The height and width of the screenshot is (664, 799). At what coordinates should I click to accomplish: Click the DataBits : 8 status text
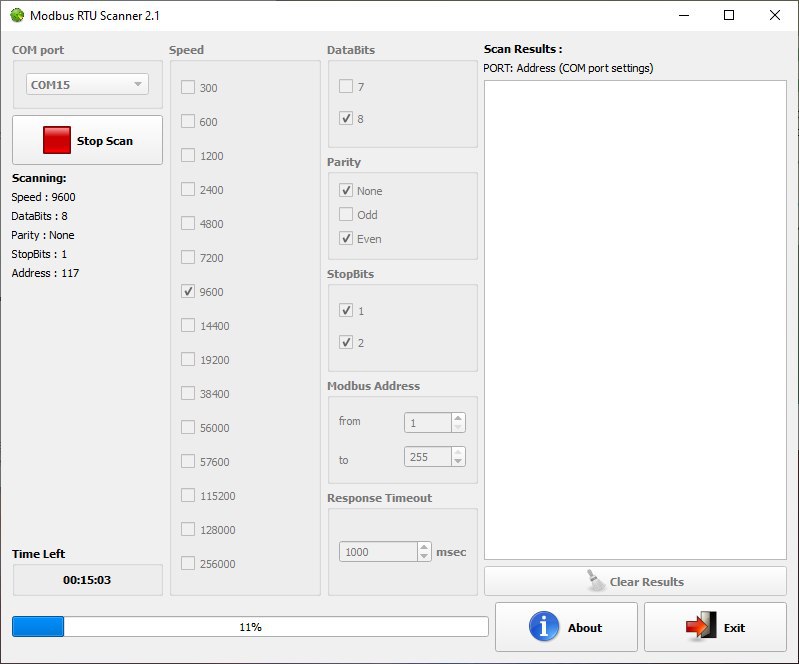pyautogui.click(x=39, y=216)
